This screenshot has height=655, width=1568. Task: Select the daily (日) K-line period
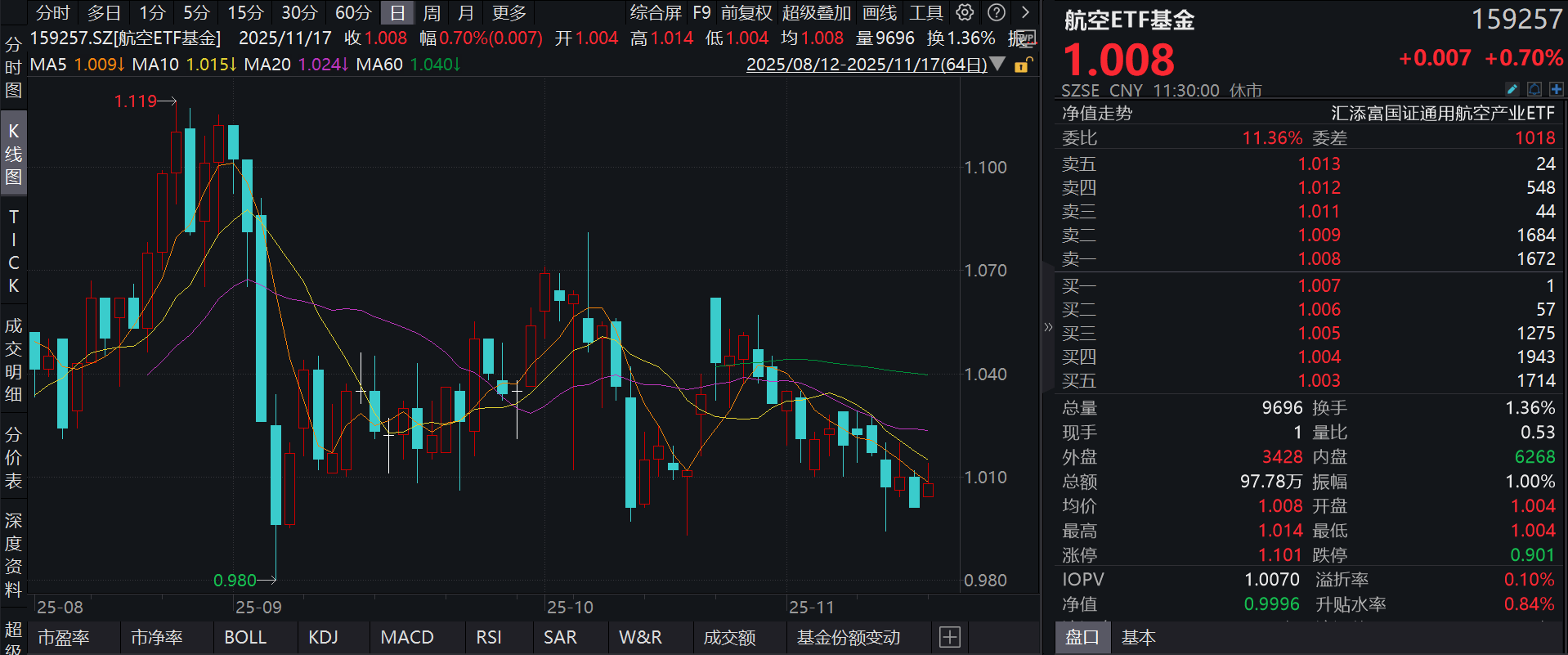397,13
